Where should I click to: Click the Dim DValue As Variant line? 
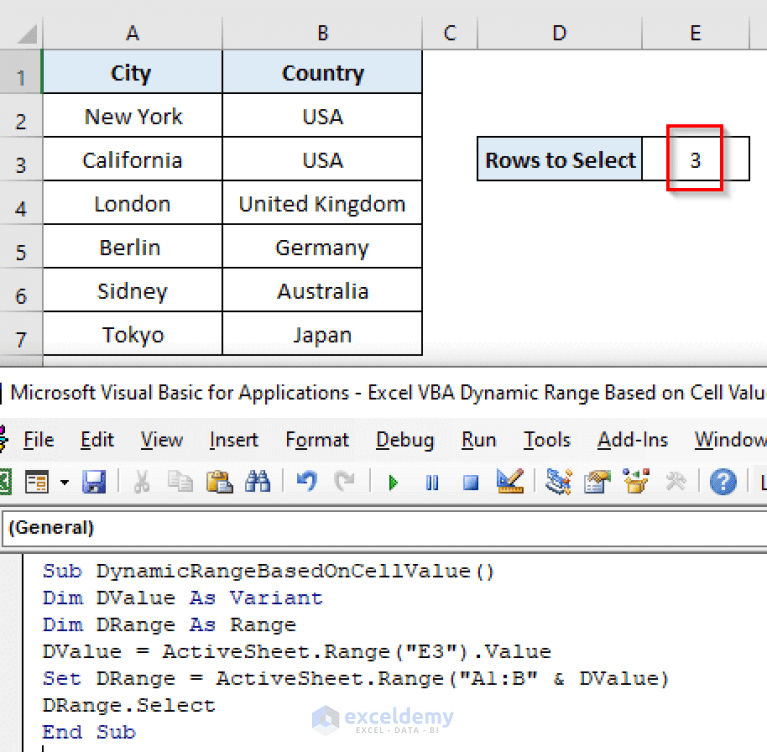point(182,598)
